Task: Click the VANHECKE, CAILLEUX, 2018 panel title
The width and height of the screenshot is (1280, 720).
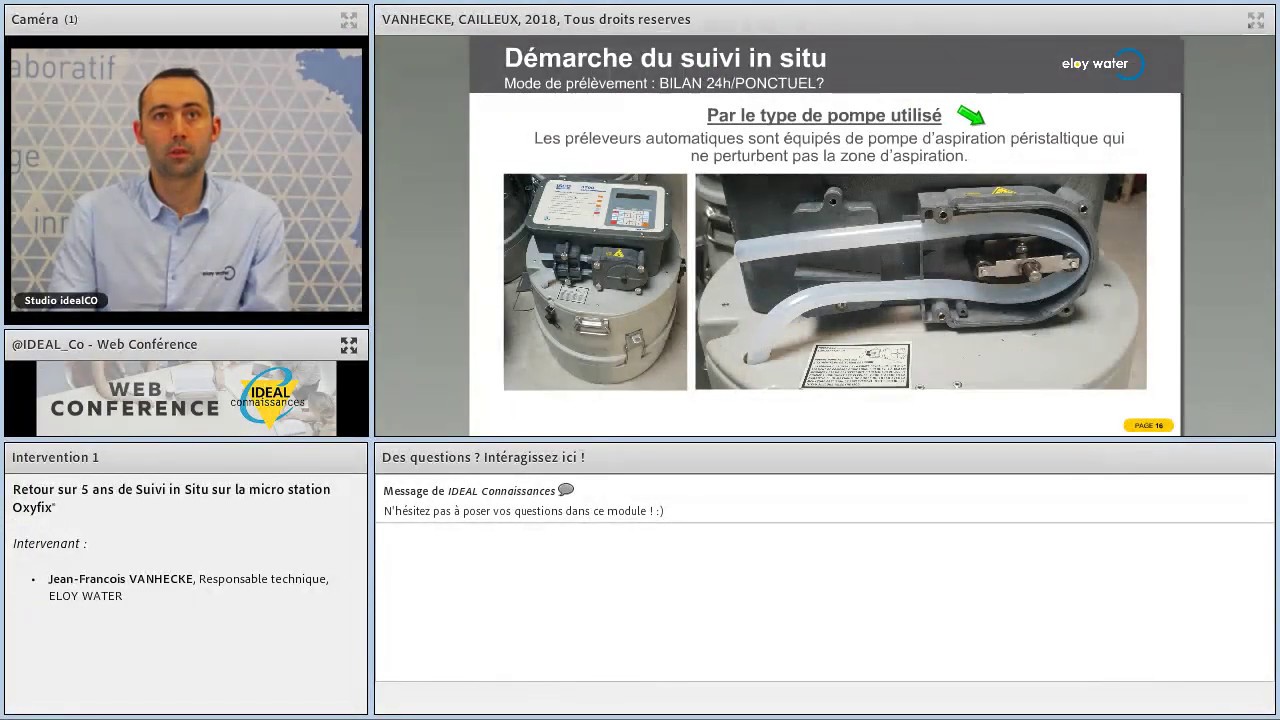Action: coord(536,19)
